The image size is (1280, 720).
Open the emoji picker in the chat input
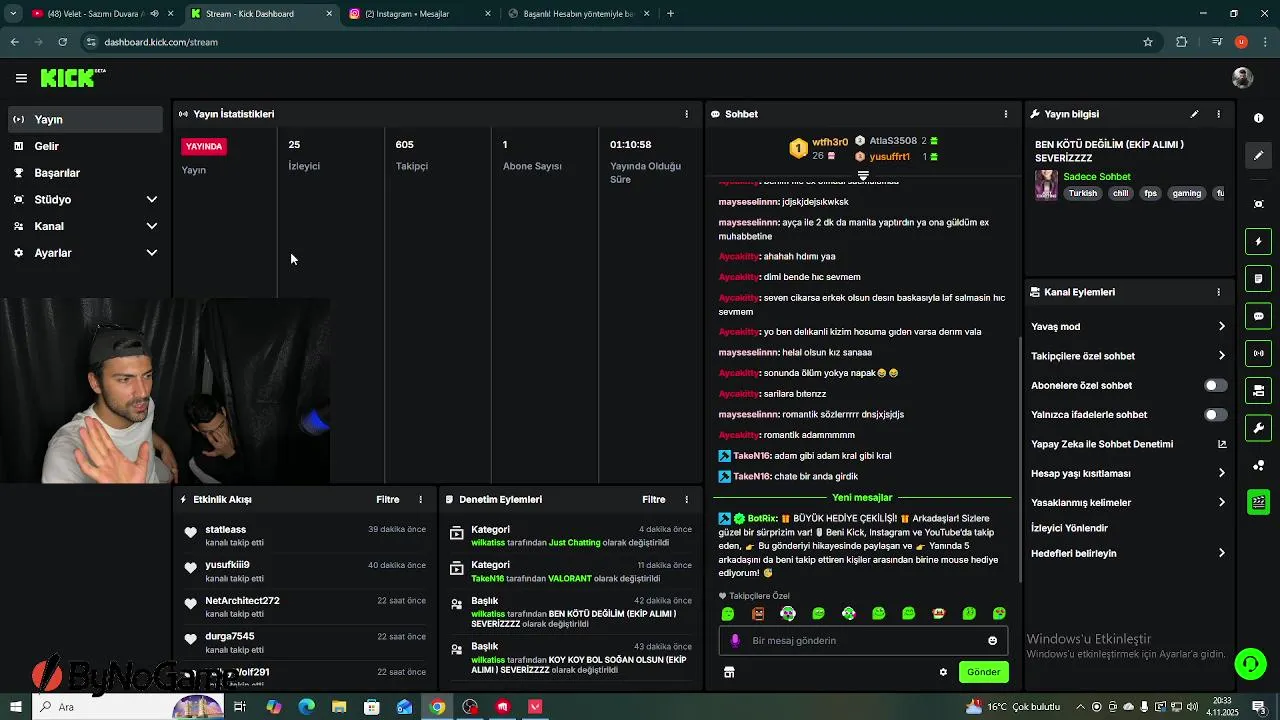(992, 641)
